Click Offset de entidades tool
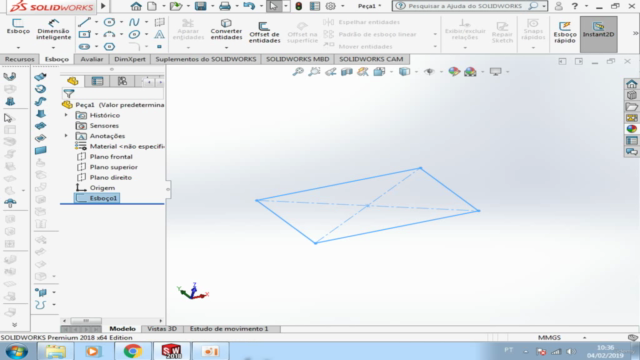Image resolution: width=640 pixels, height=360 pixels. [264, 32]
